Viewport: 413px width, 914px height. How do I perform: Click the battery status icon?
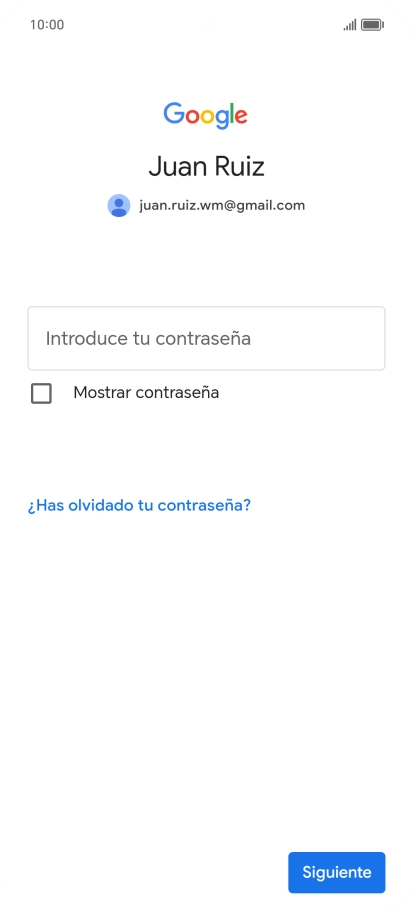(372, 24)
